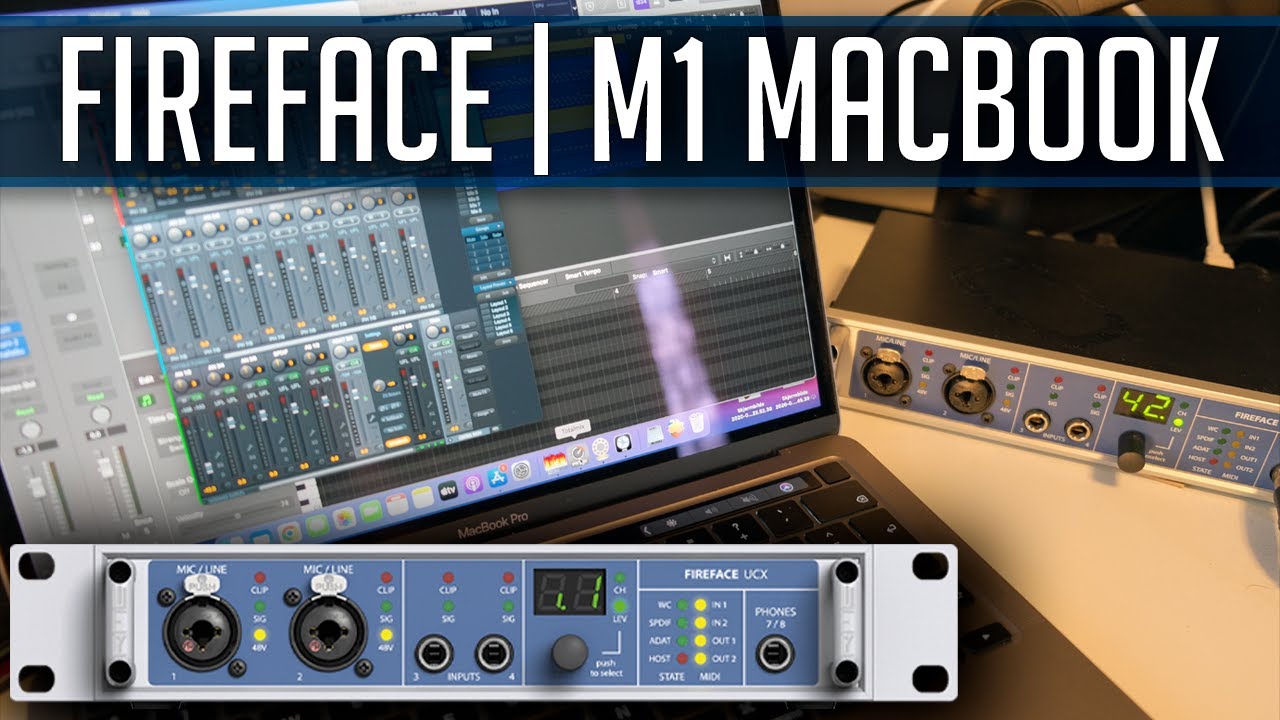Viewport: 1280px width, 720px height.
Task: Click the green MIDI note icon in Logic
Action: [146, 400]
